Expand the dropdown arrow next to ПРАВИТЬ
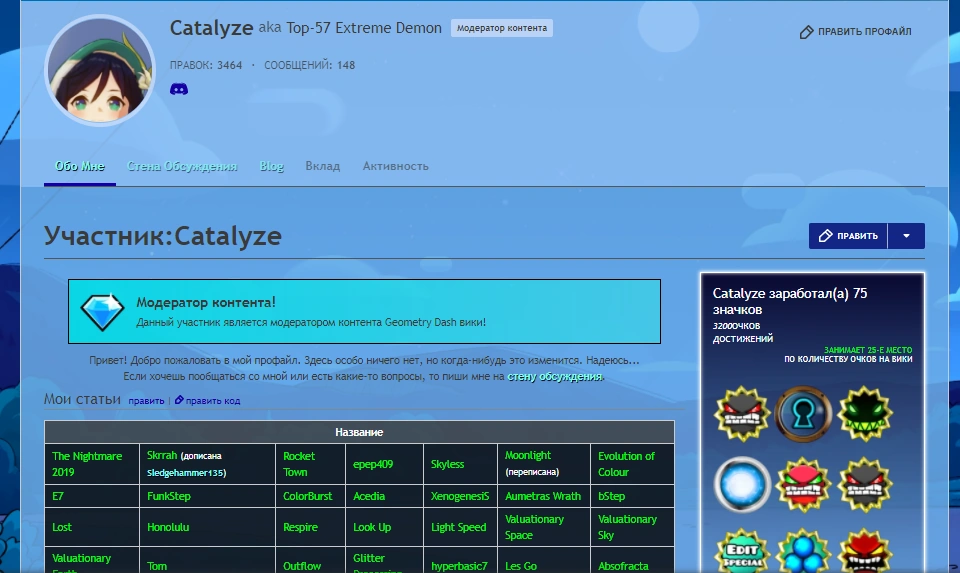 point(906,236)
